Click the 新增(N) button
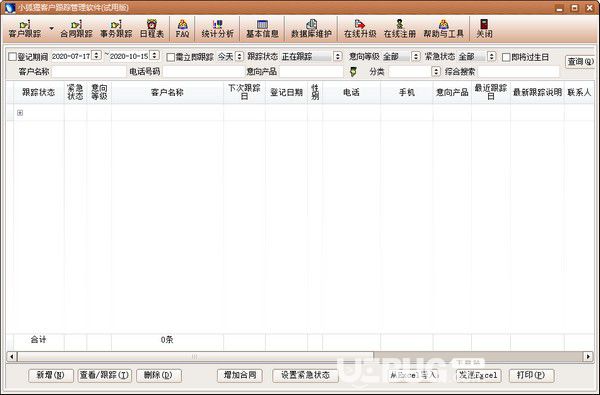Screen dimensions: 600x395 tap(51, 375)
